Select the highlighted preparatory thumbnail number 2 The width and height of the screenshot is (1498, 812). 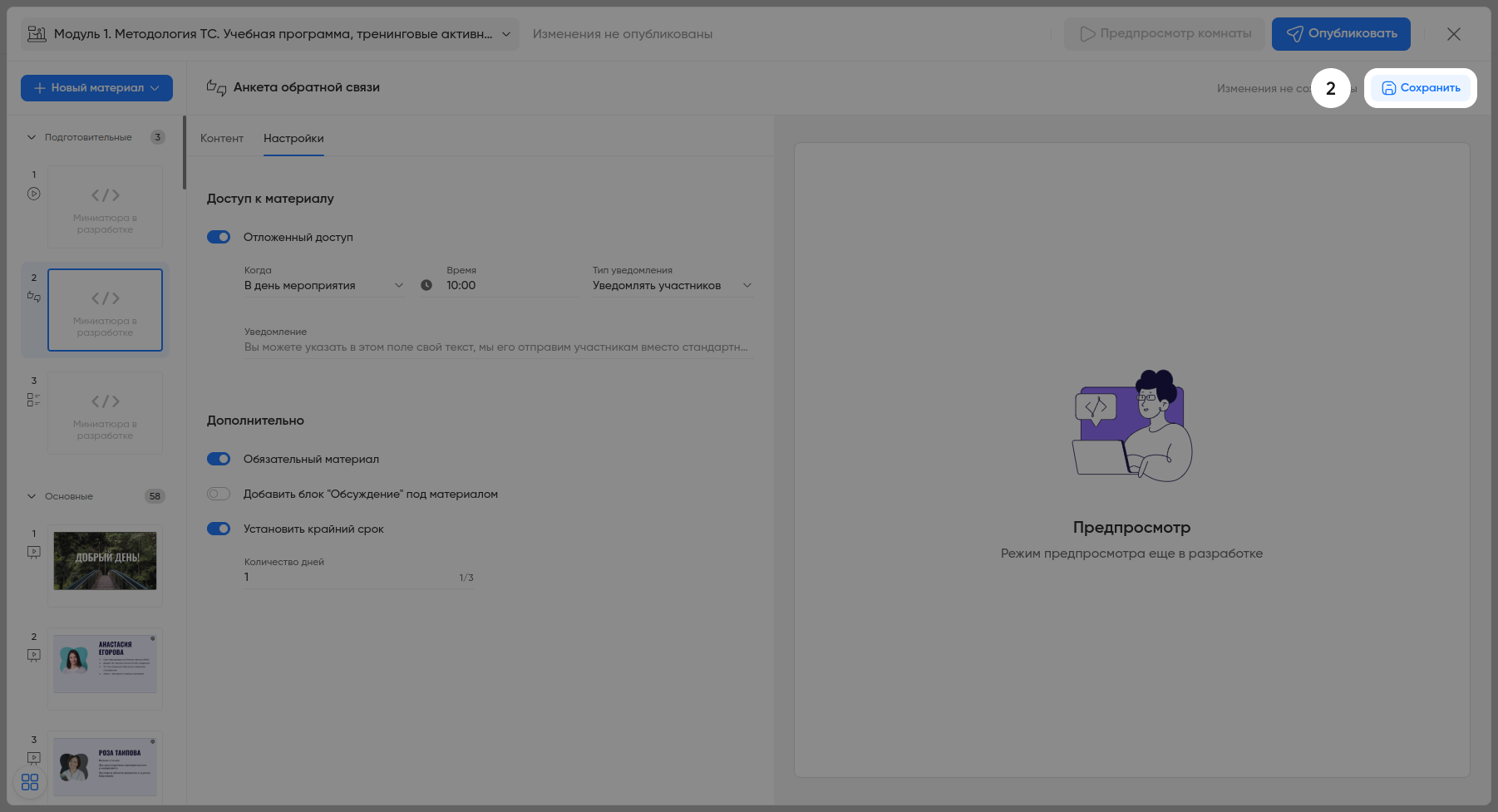(x=105, y=310)
